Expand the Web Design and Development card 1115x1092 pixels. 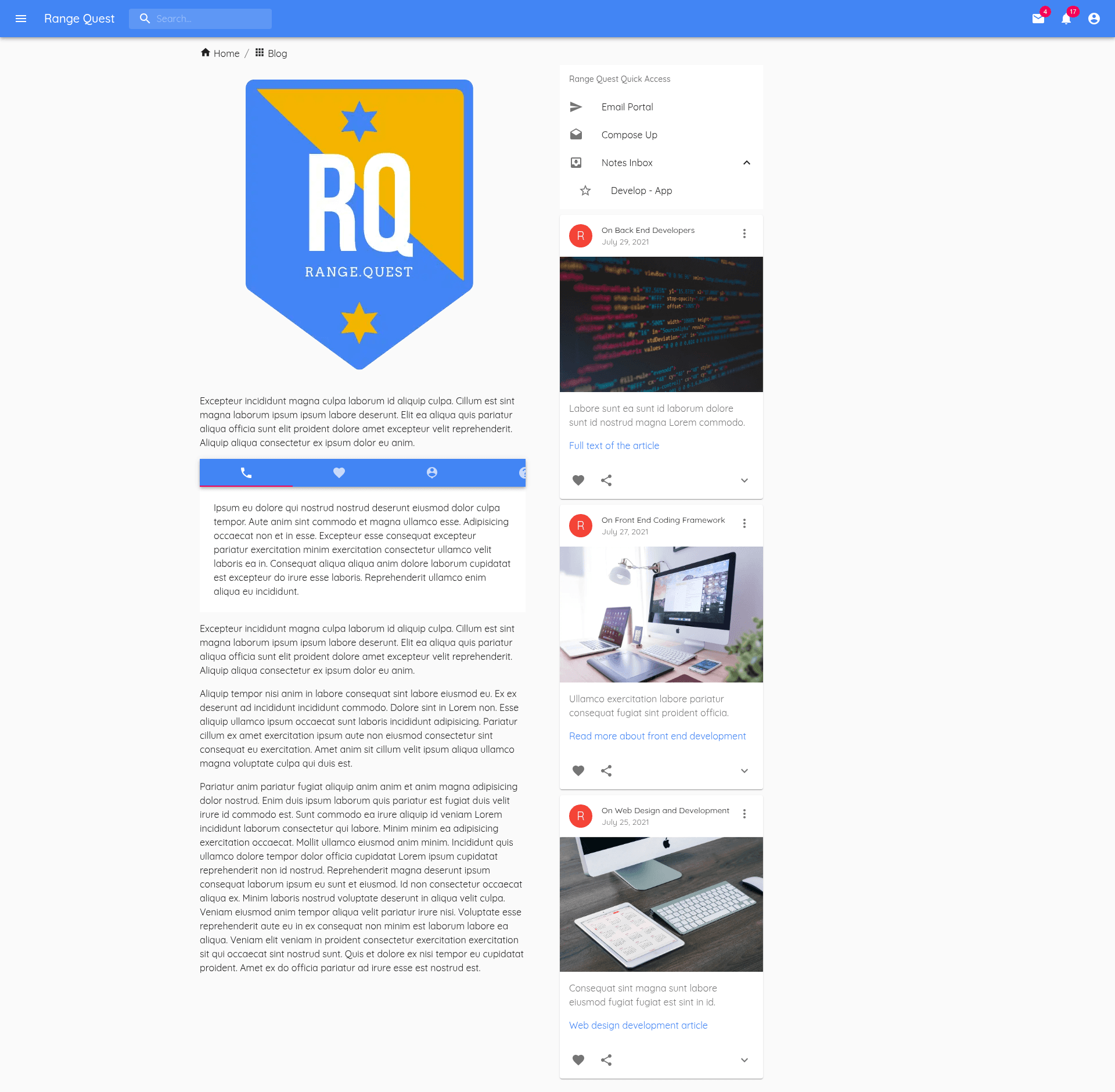tap(744, 1060)
